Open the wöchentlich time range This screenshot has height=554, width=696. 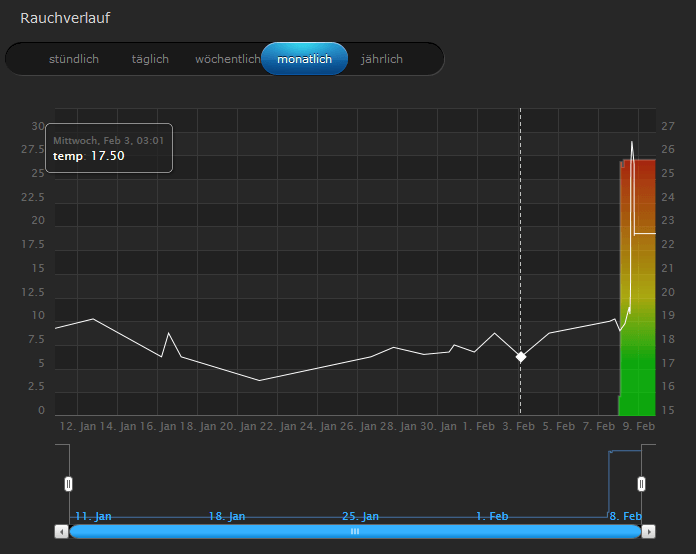click(x=227, y=59)
